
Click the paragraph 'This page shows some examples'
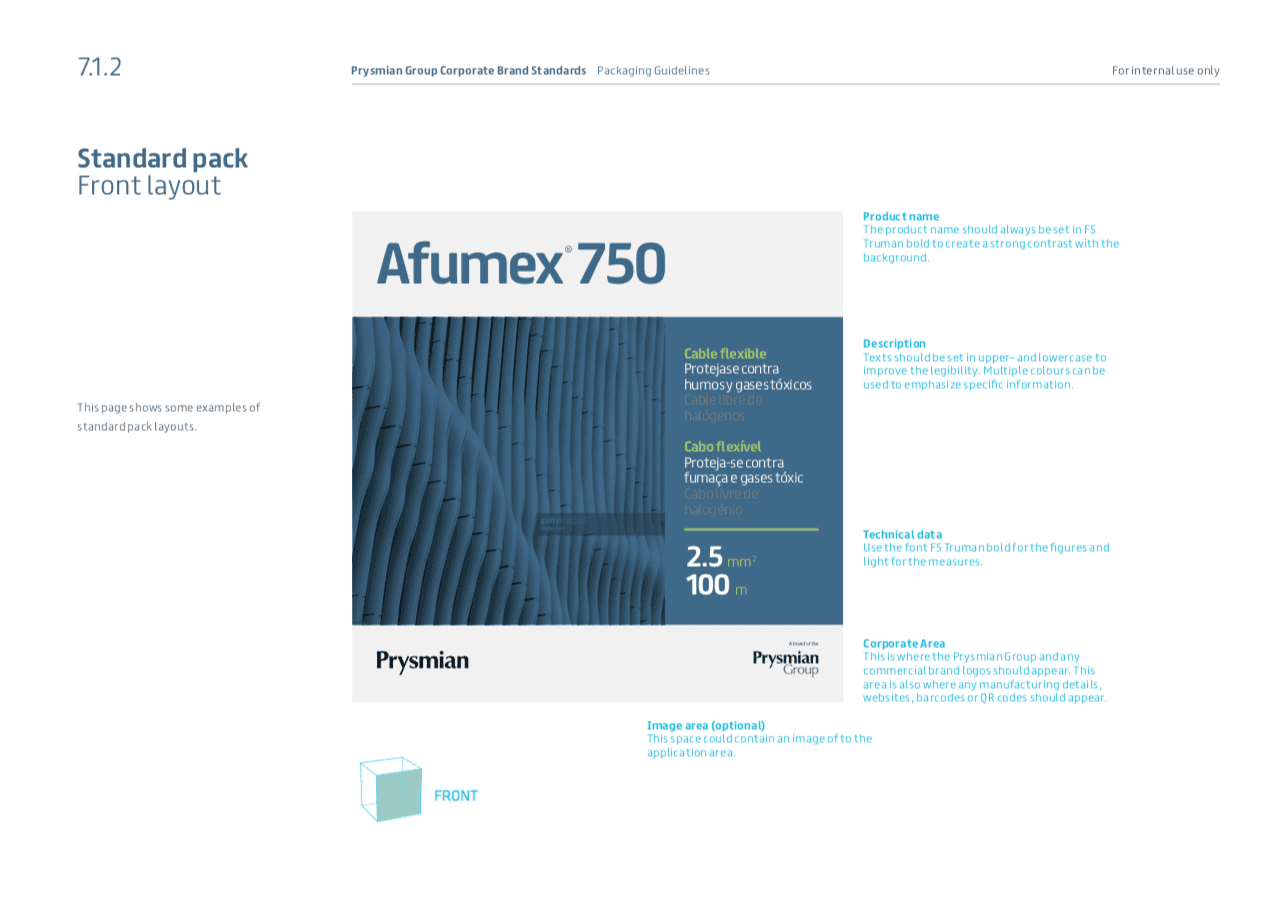(169, 417)
